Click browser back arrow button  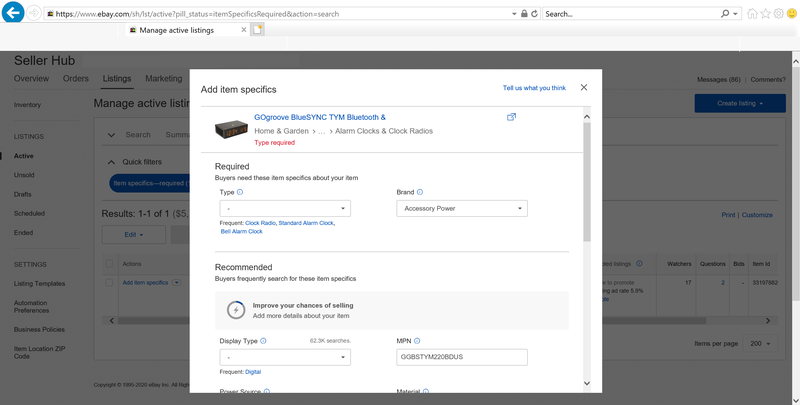coord(13,13)
